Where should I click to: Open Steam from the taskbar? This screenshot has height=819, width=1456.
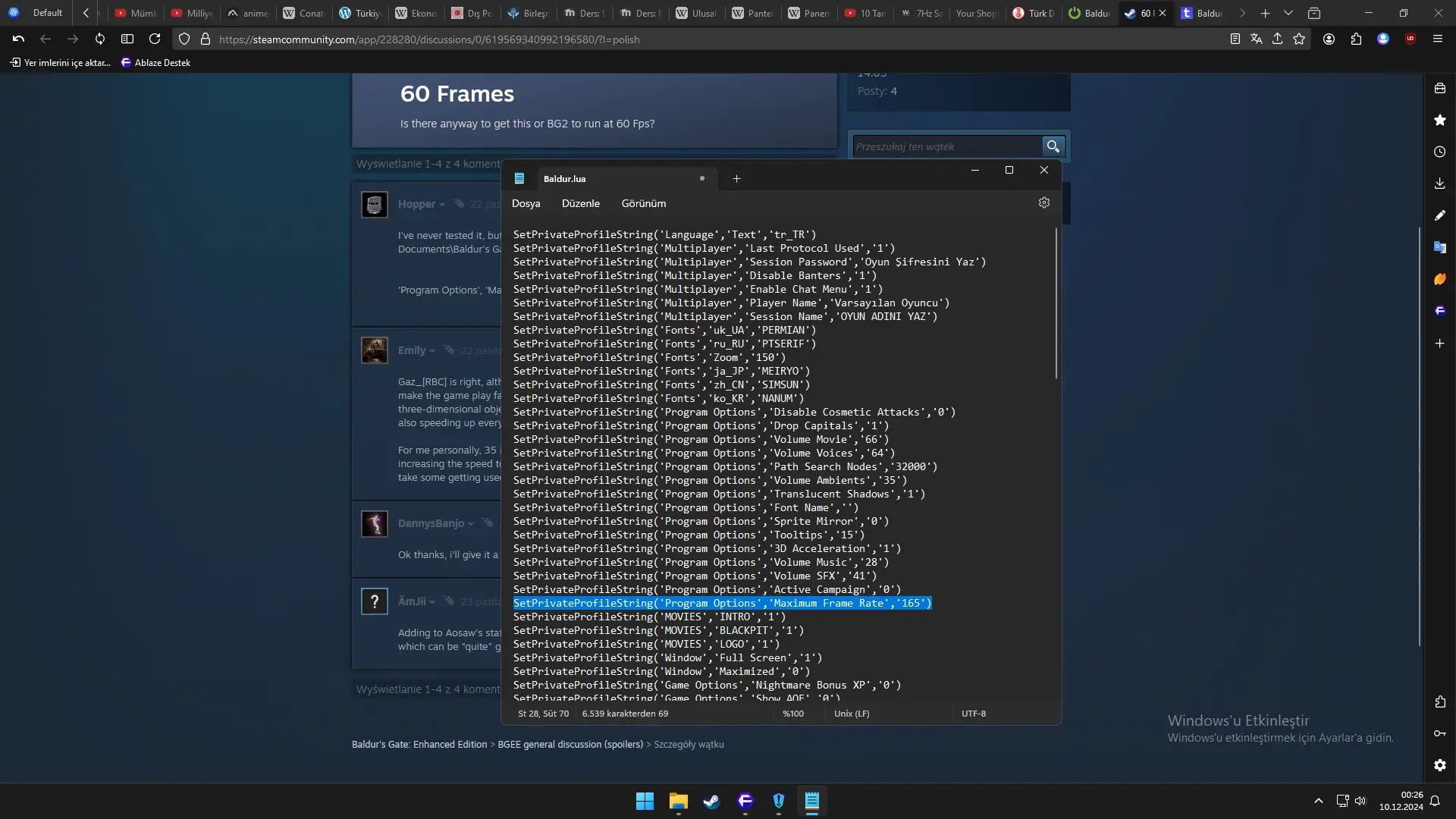coord(711,801)
